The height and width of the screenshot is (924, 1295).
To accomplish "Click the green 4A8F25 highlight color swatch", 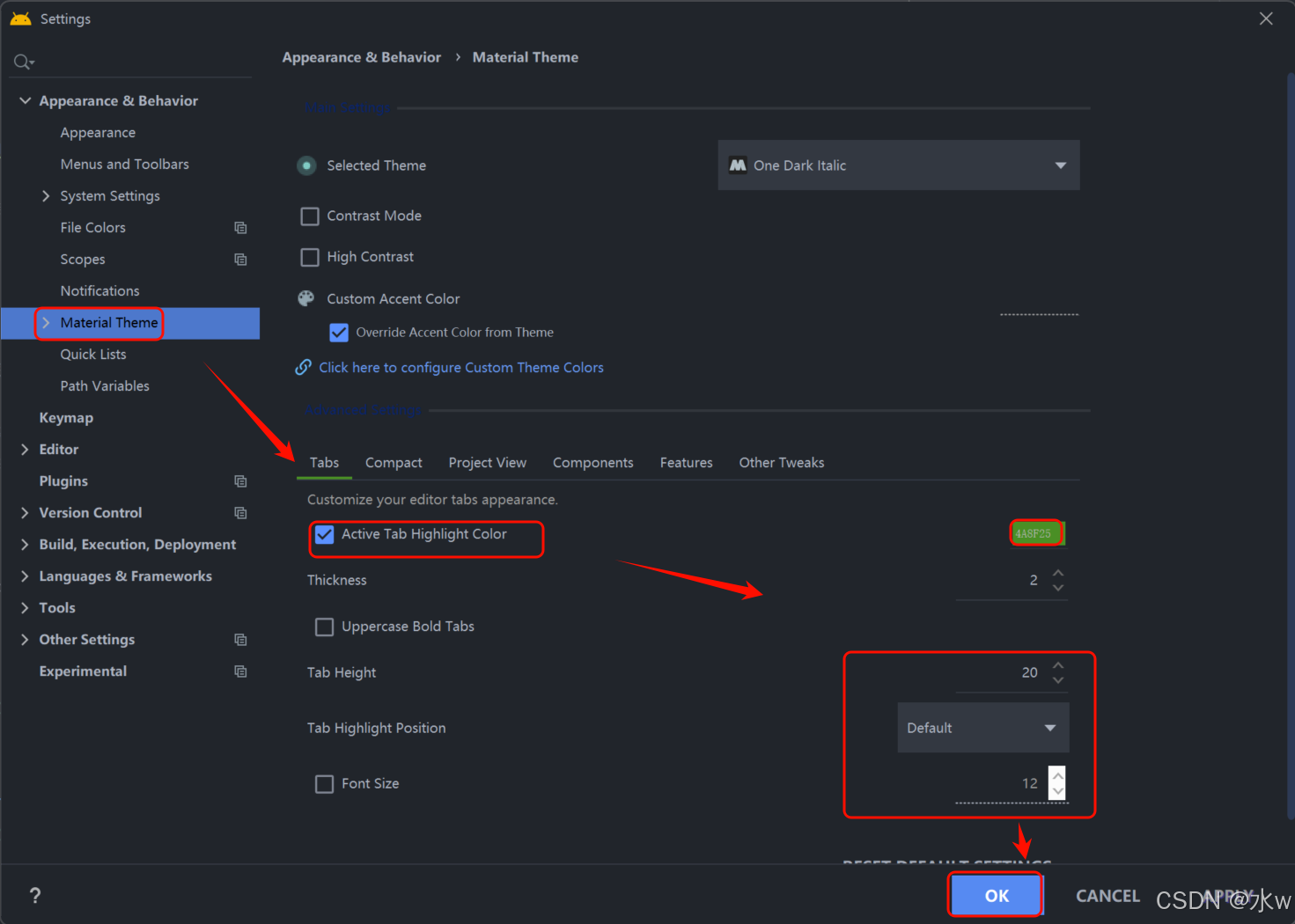I will tap(1037, 533).
